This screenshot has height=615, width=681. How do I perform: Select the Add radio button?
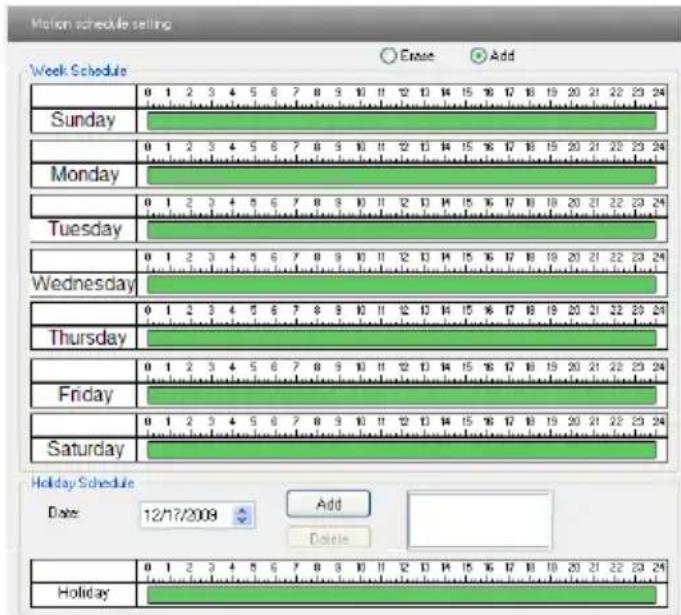tap(478, 56)
